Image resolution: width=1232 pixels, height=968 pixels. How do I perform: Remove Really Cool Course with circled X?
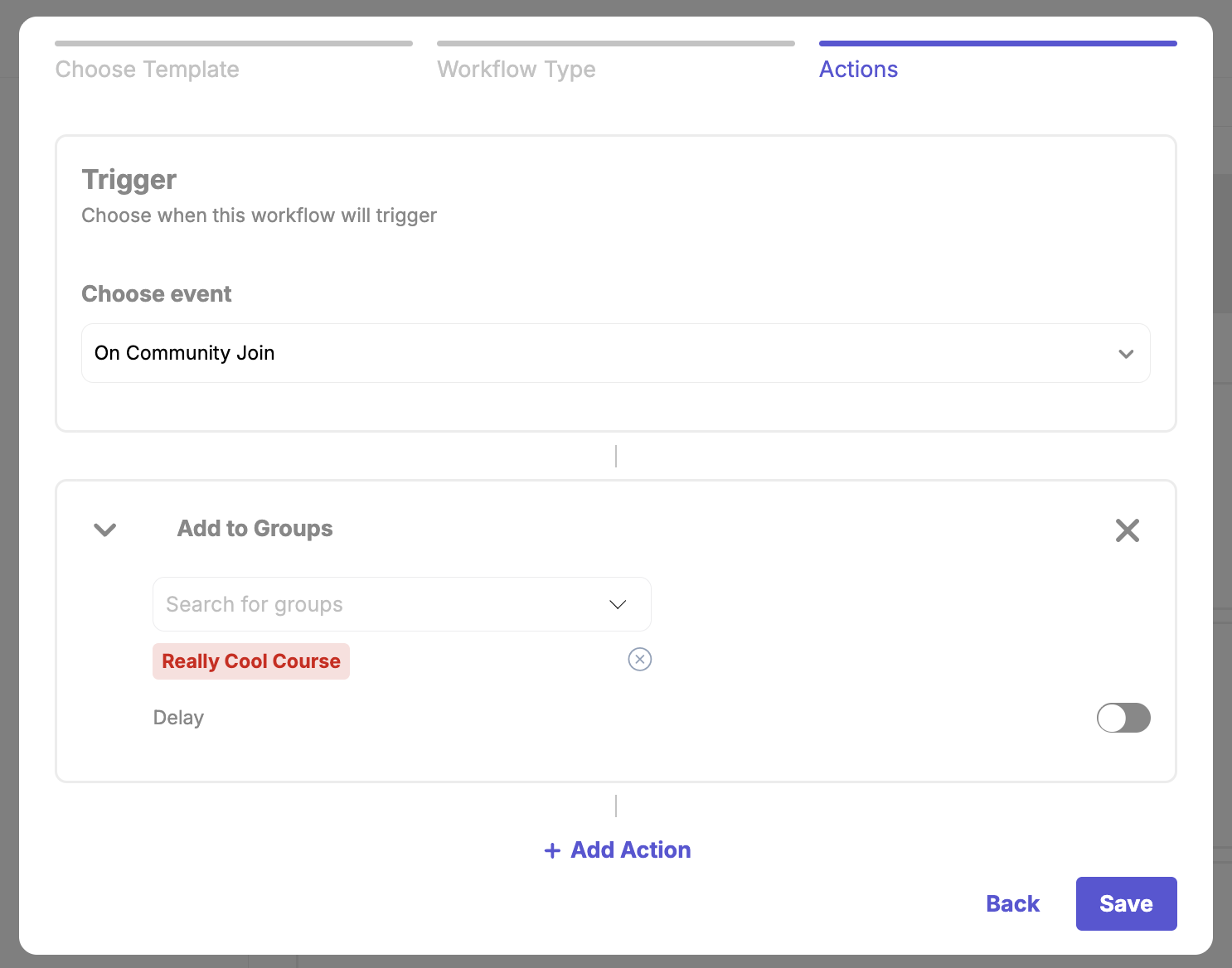coord(639,660)
